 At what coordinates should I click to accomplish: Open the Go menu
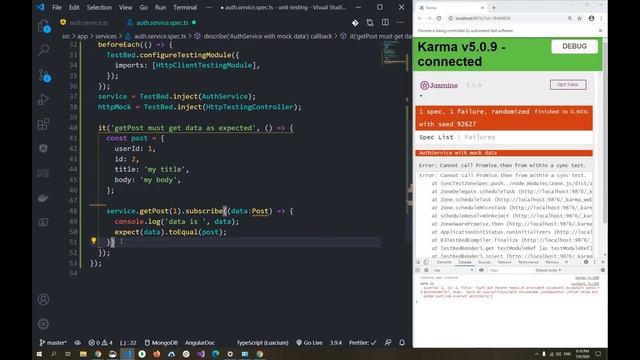144,7
